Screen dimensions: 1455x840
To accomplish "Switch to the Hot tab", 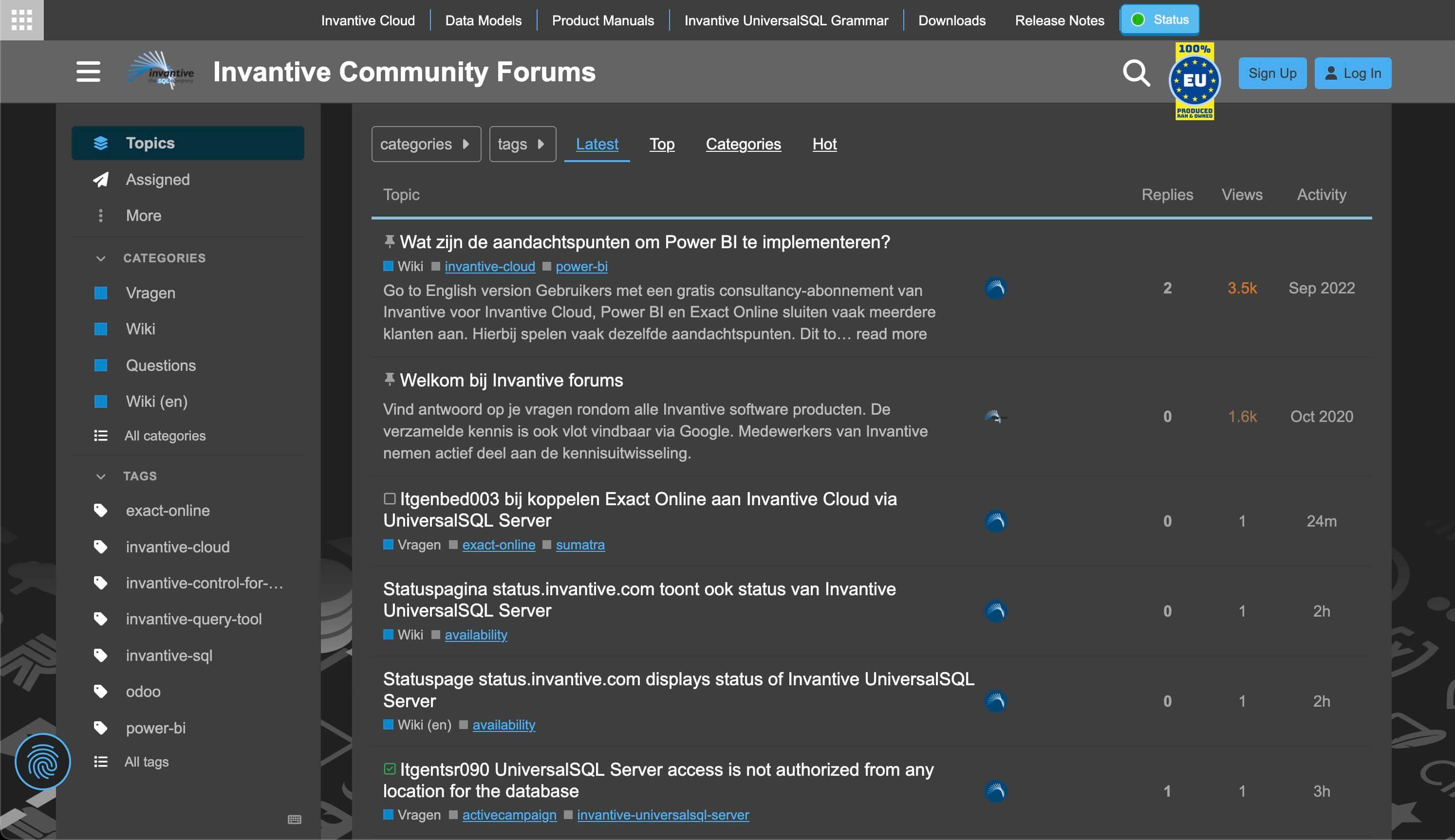I will 824,144.
